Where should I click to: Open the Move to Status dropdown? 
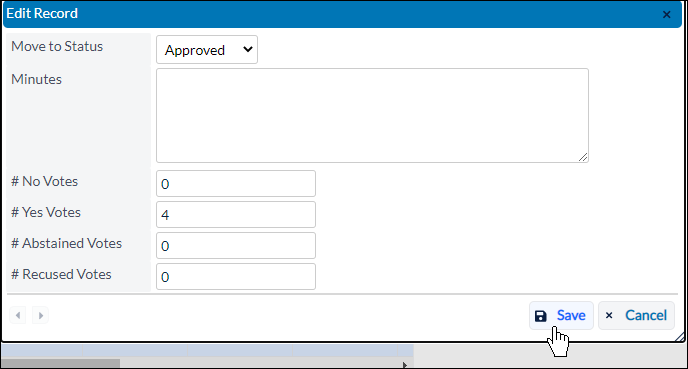(x=207, y=50)
